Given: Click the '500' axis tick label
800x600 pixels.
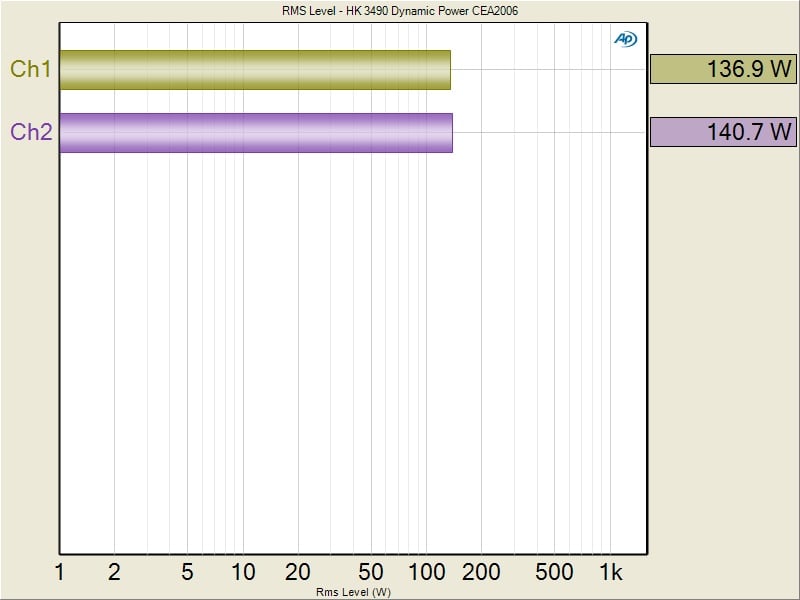Looking at the screenshot, I should click(x=555, y=572).
